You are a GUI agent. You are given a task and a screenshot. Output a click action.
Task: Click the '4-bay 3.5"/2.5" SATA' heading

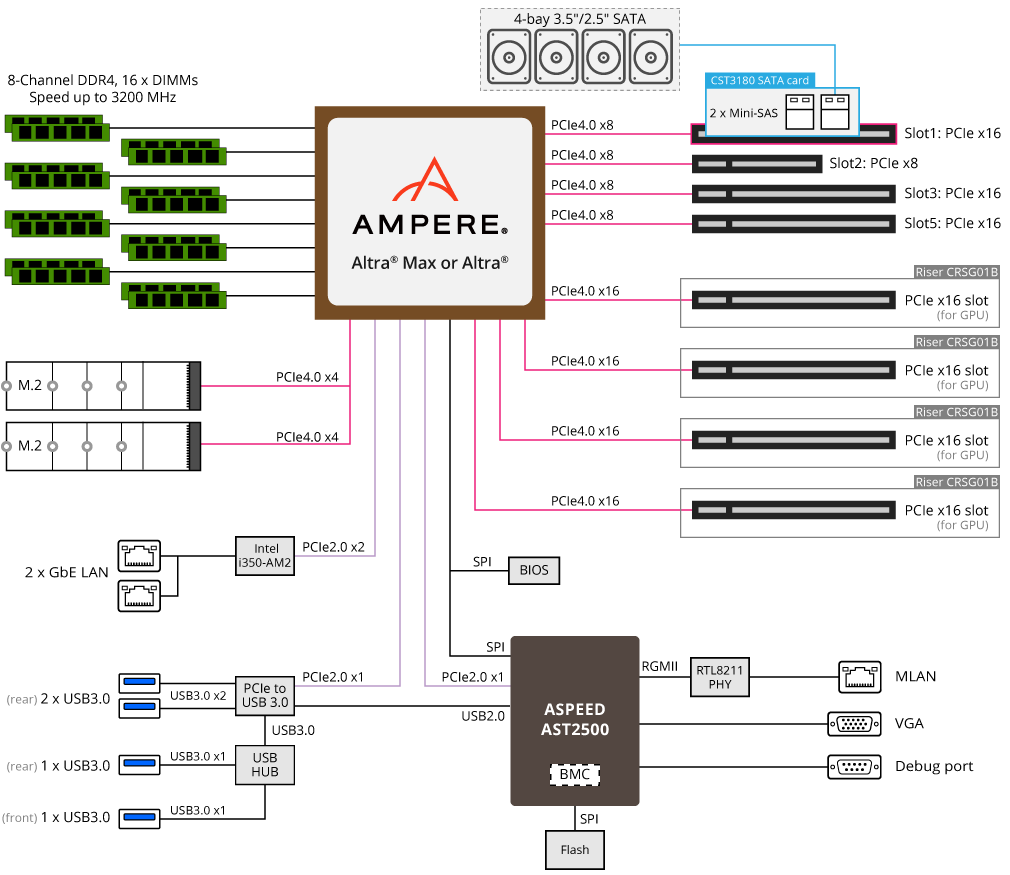pos(580,19)
